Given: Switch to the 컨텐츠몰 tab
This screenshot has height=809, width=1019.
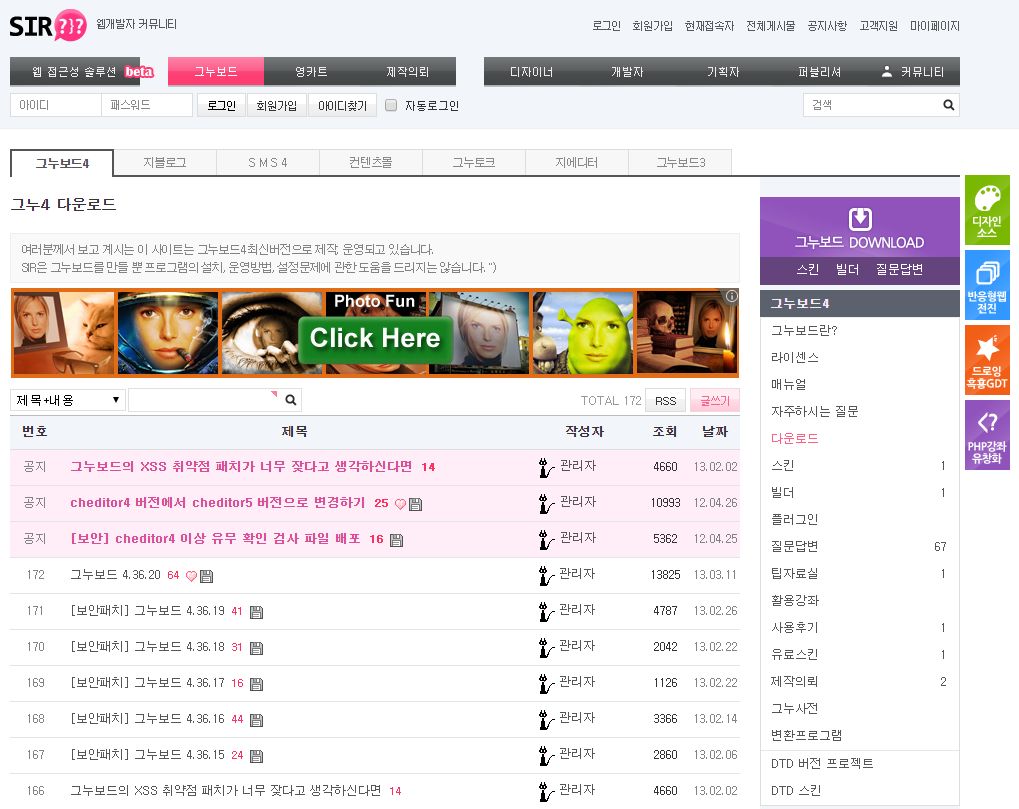Looking at the screenshot, I should click(x=370, y=162).
